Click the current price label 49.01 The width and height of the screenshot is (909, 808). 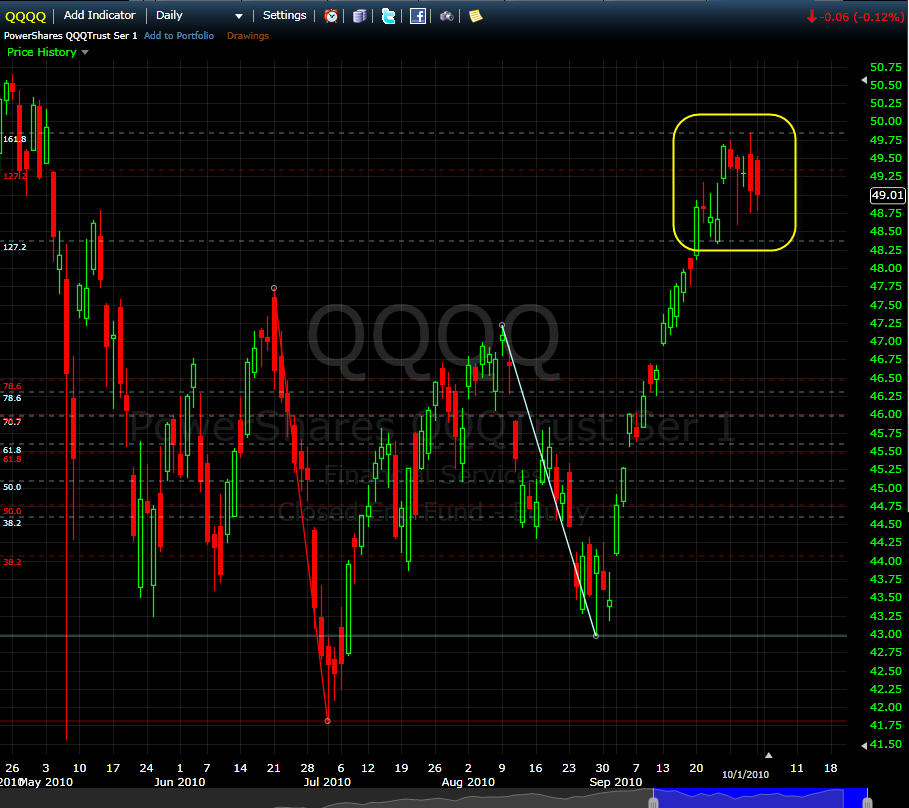tap(888, 195)
